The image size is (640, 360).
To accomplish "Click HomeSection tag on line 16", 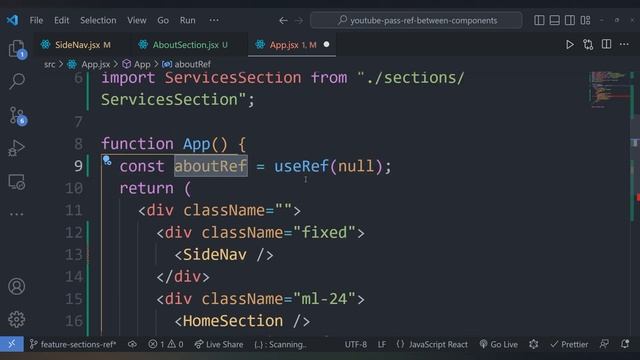I will [233, 321].
